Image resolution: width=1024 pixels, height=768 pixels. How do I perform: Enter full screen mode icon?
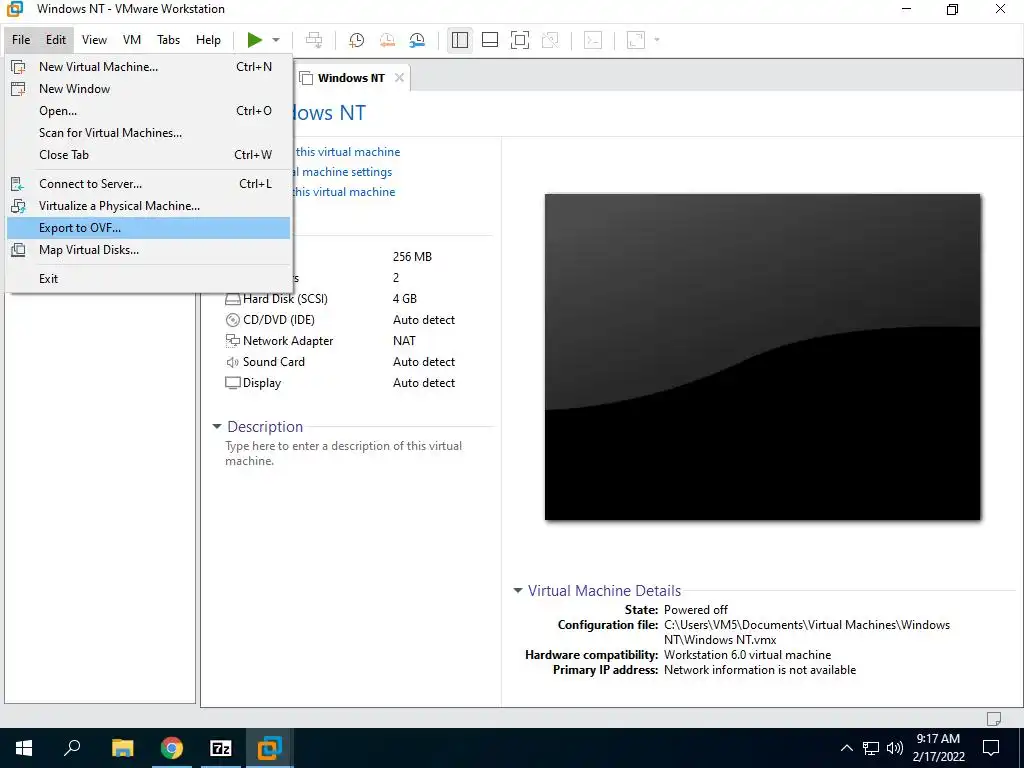click(x=520, y=40)
